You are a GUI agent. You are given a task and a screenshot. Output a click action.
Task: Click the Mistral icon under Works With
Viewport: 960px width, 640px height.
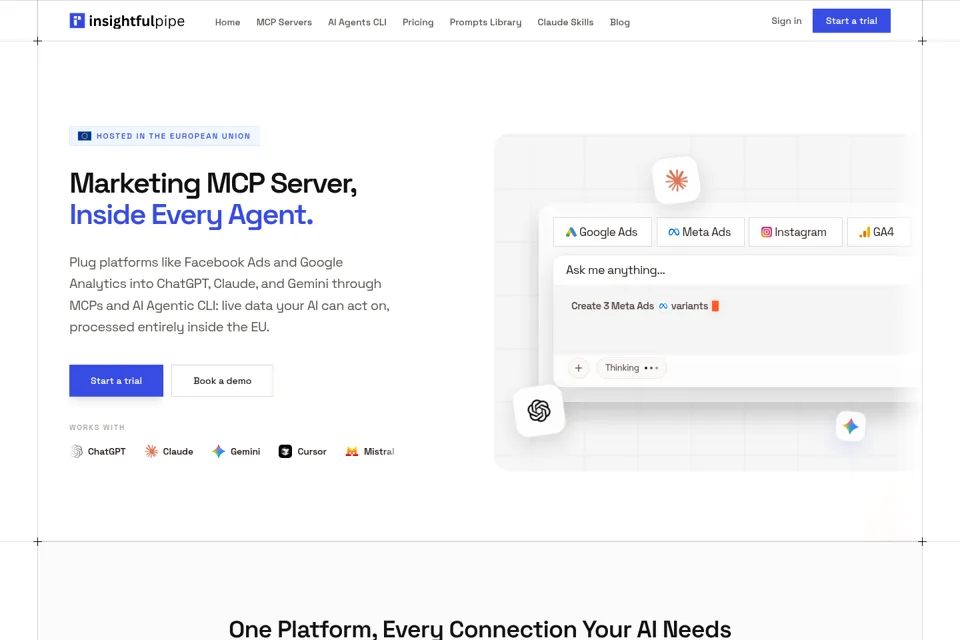[351, 451]
